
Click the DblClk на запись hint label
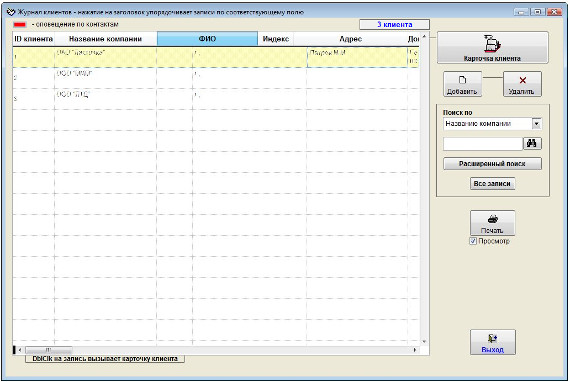pos(105,359)
